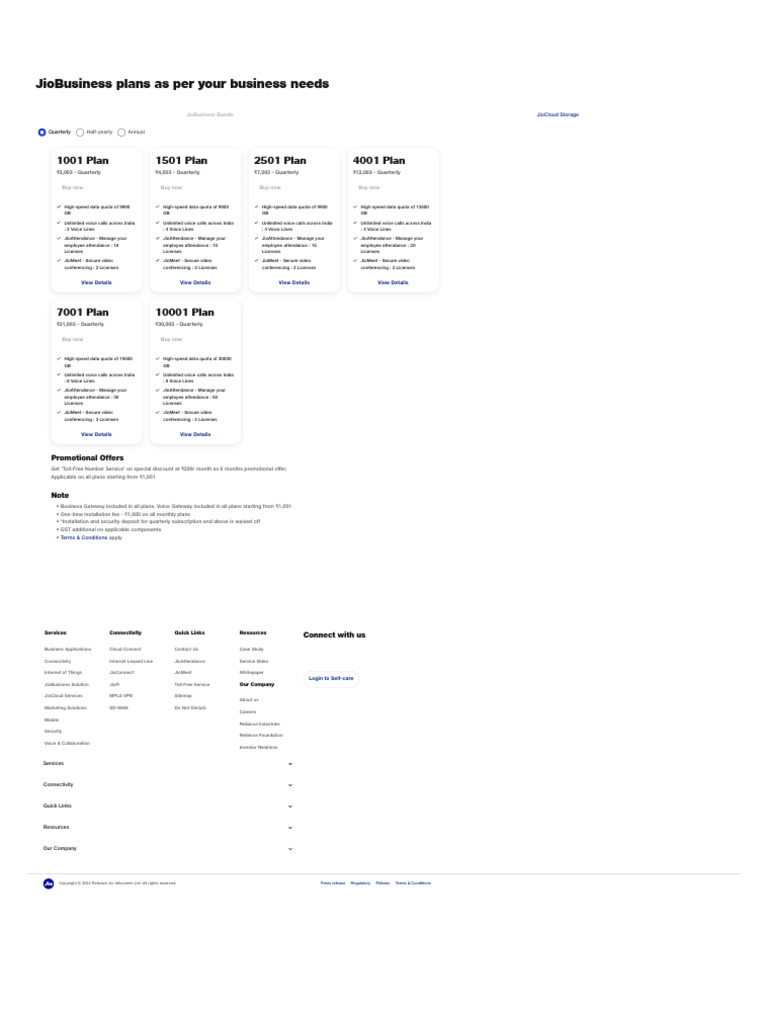Image resolution: width=768 pixels, height=1024 pixels.
Task: Open the Press release footer link
Action: click(x=332, y=883)
